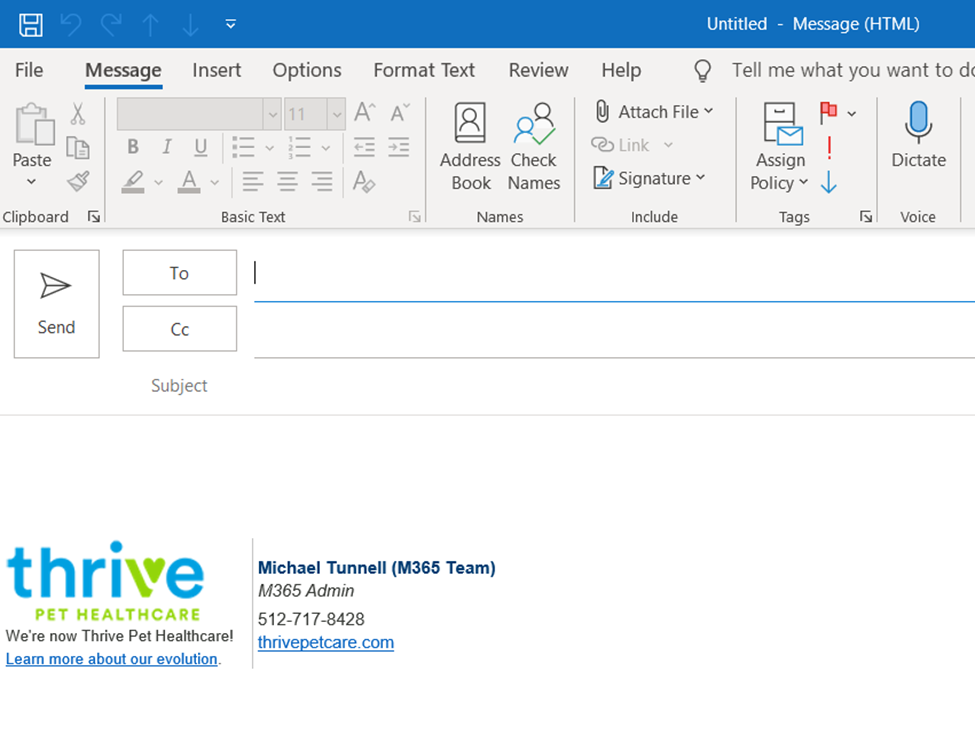Click the Format Painter brush icon

(78, 182)
